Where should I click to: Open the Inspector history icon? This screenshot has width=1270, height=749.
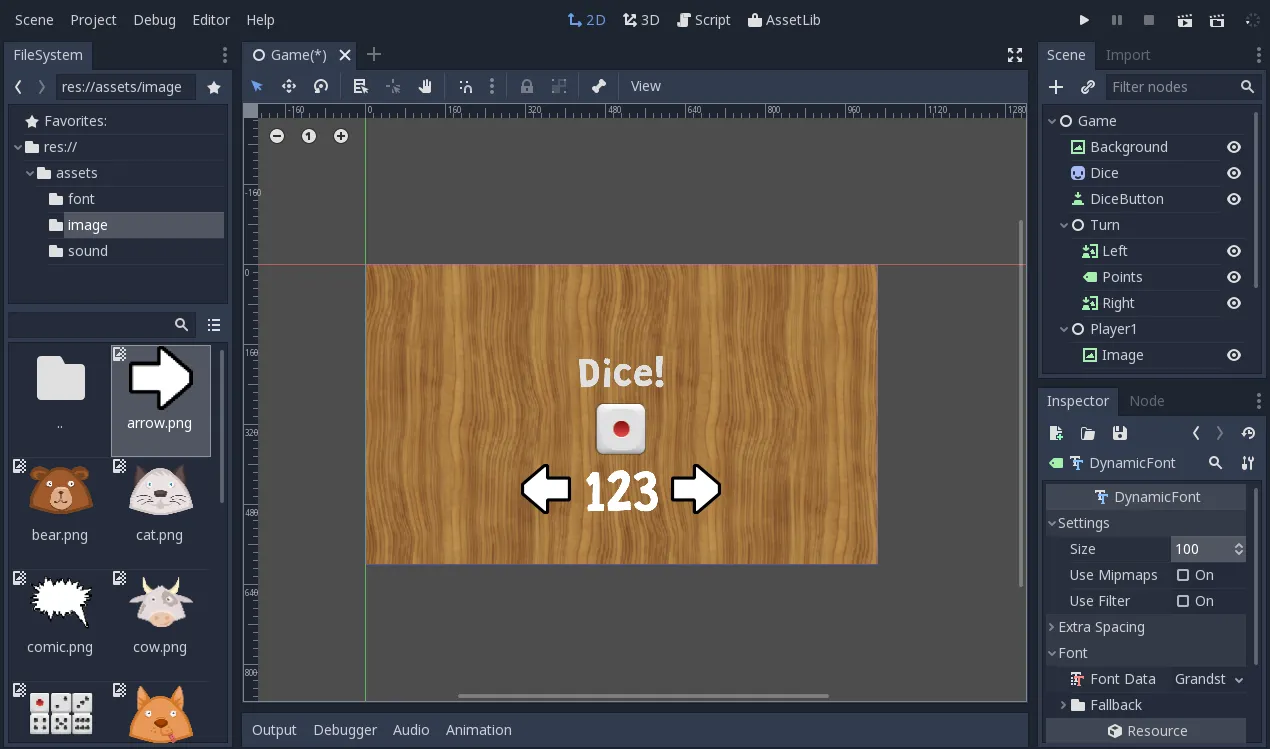pos(1248,433)
